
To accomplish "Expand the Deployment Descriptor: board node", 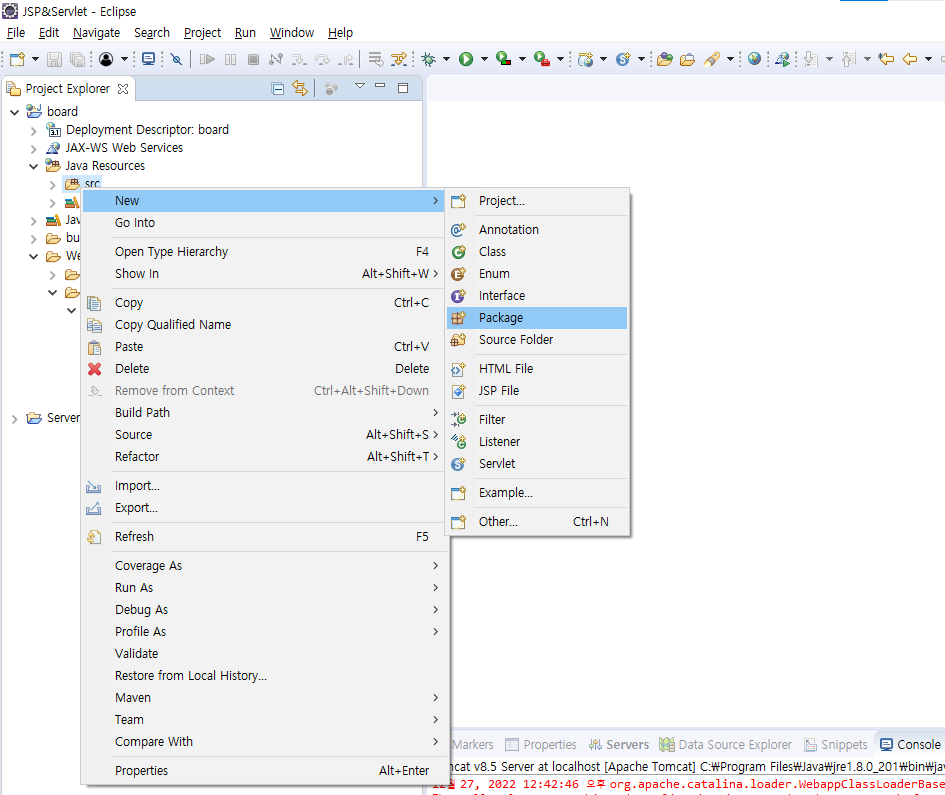I will coord(34,130).
